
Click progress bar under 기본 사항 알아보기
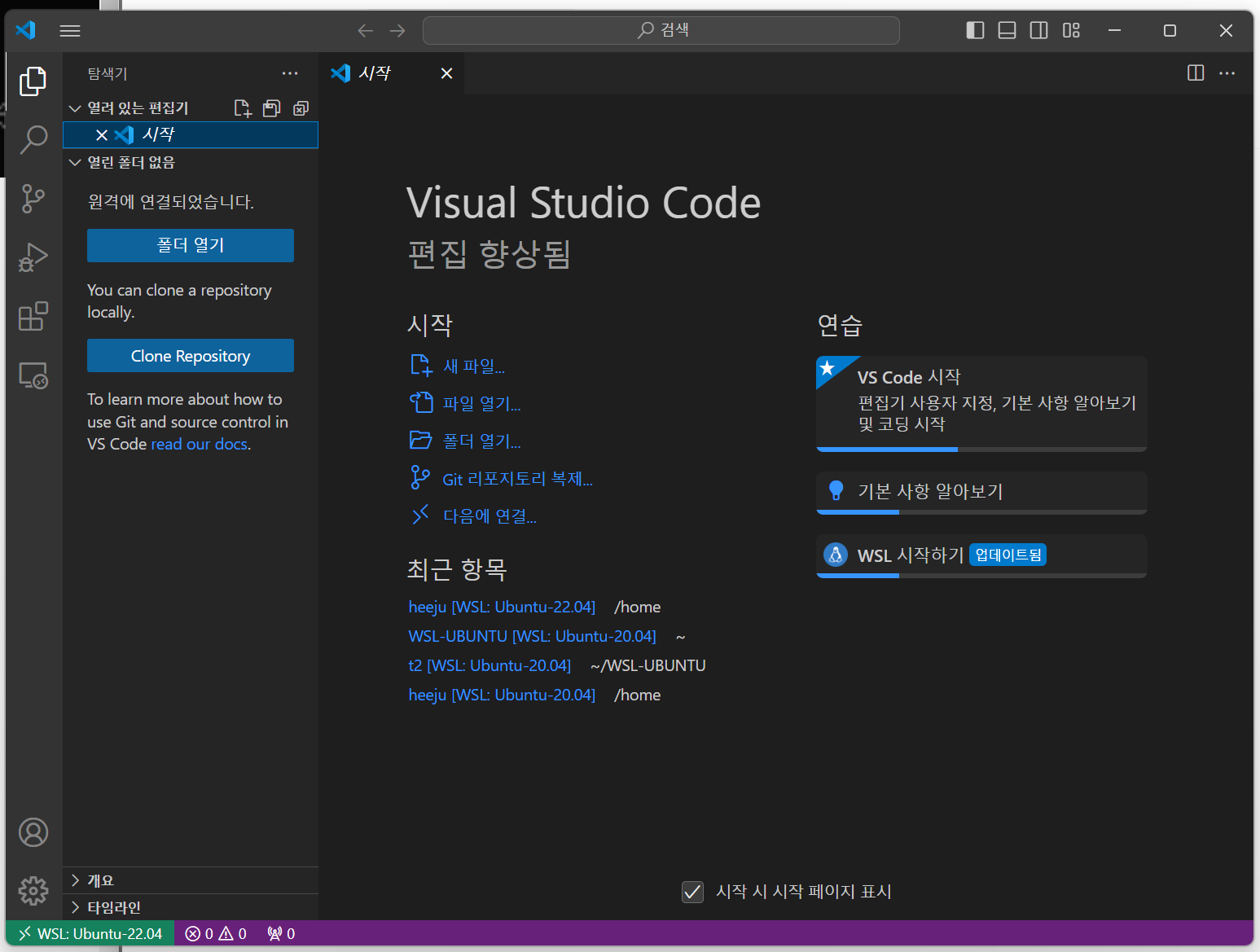click(981, 512)
